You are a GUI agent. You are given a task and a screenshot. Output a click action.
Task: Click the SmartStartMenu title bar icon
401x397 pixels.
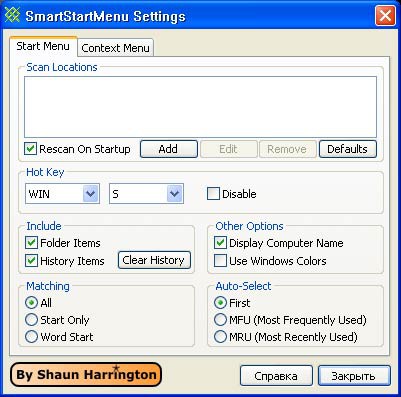[12, 16]
